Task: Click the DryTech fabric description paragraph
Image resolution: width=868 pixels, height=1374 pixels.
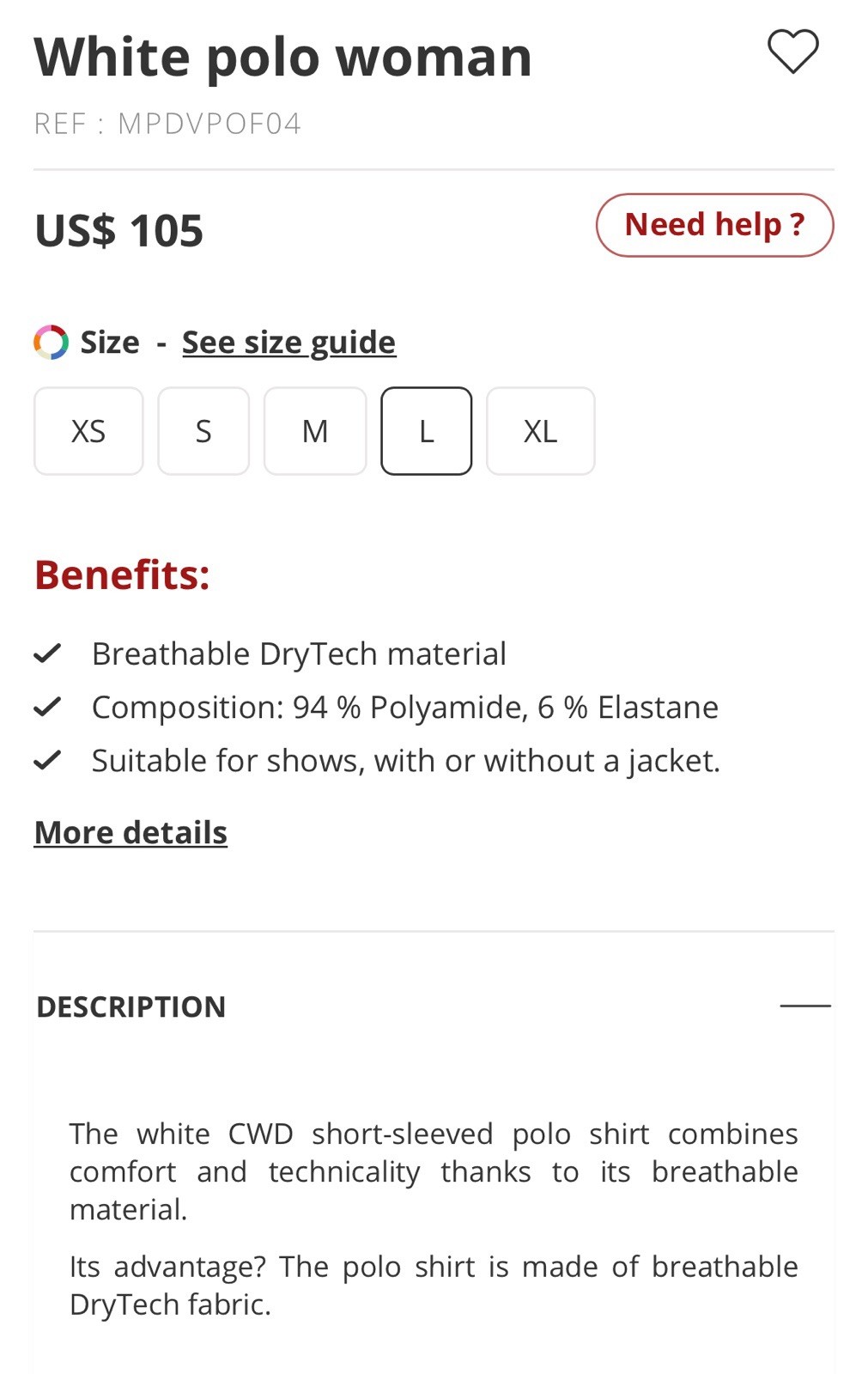Action: tap(433, 1285)
